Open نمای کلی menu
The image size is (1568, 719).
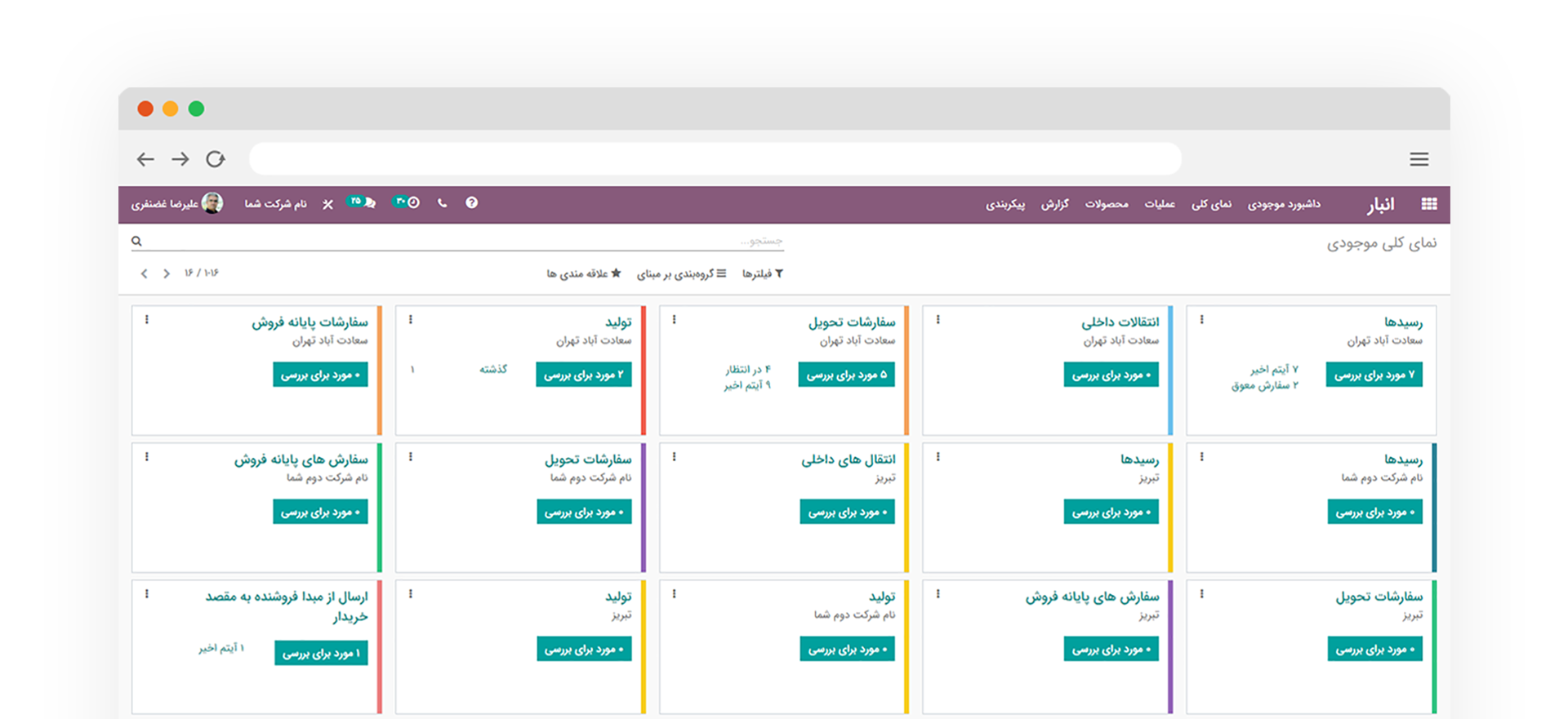point(1211,204)
